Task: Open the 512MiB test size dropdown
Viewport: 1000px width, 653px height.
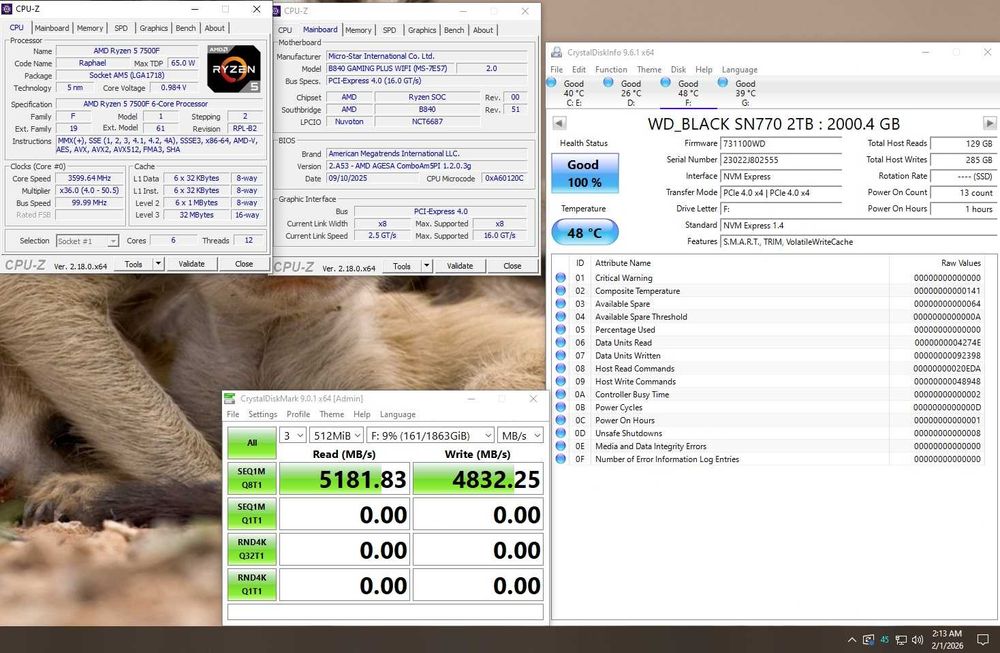Action: (x=337, y=436)
